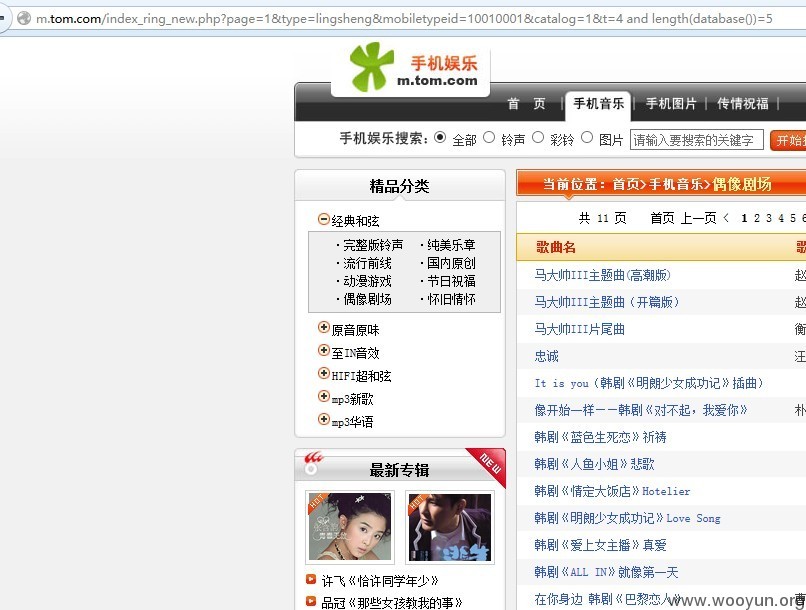Image resolution: width=806 pixels, height=610 pixels.
Task: Click the search keyword input field
Action: 697,140
